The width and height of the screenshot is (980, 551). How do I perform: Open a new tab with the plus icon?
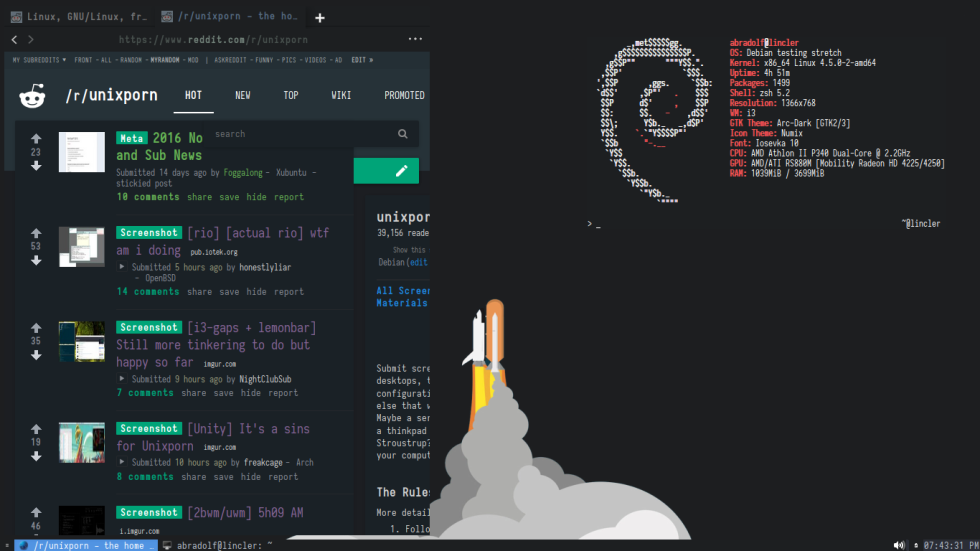[x=319, y=17]
